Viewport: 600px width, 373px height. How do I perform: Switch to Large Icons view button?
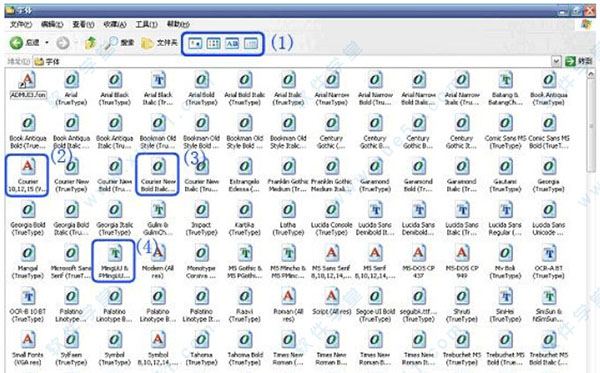click(195, 44)
